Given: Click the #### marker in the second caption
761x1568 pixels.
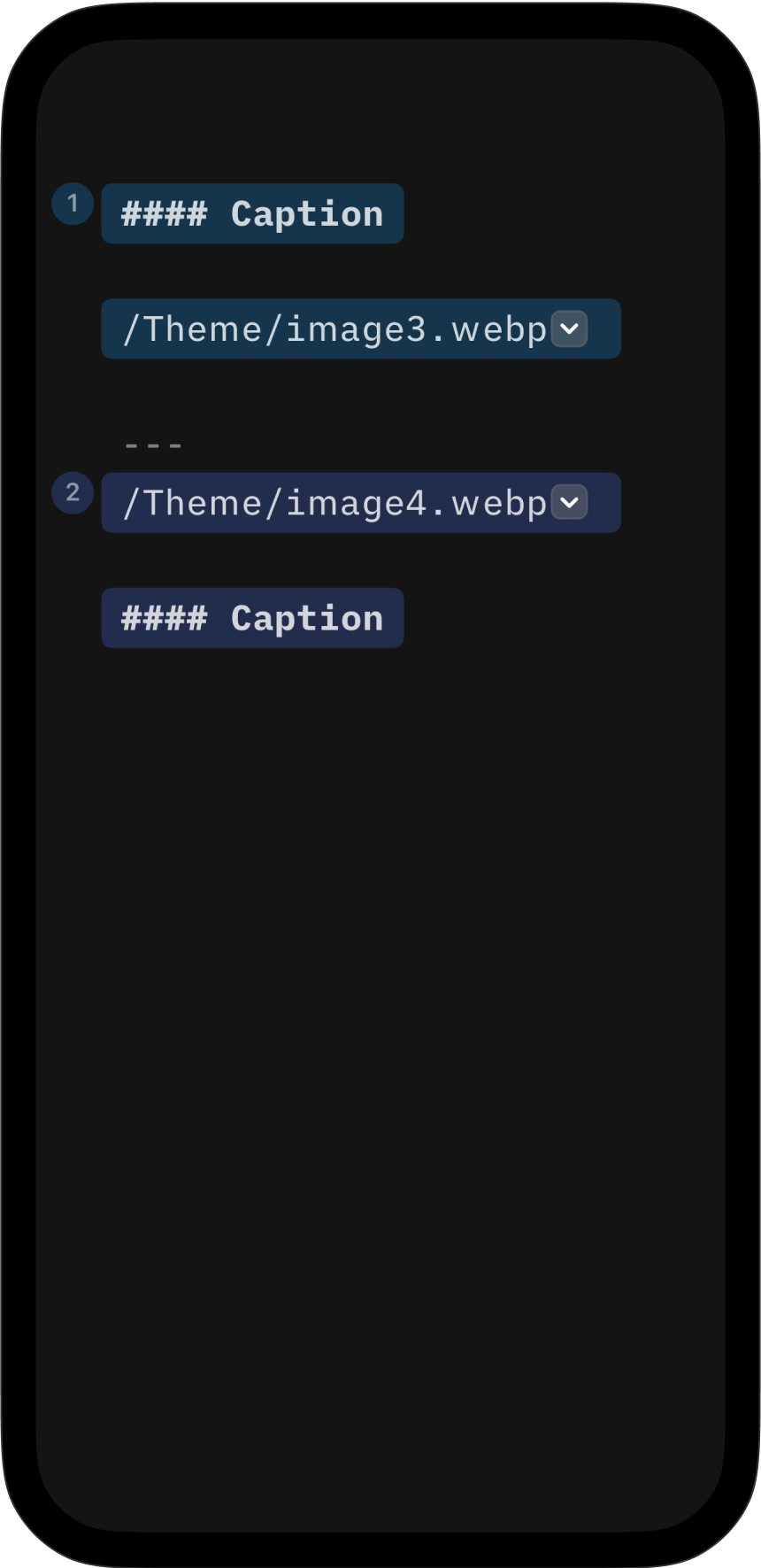Looking at the screenshot, I should point(165,618).
